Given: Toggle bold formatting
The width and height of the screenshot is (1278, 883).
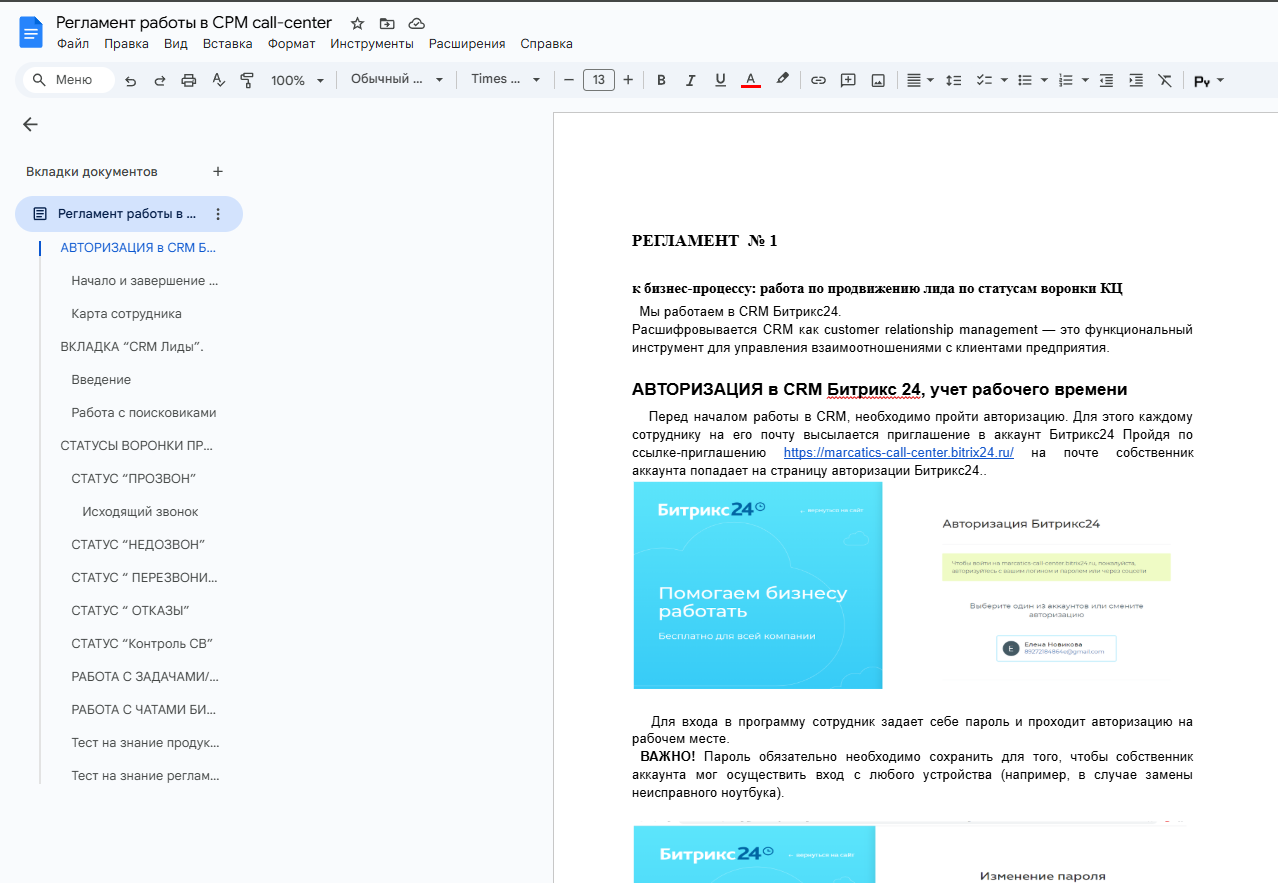Looking at the screenshot, I should (x=661, y=80).
